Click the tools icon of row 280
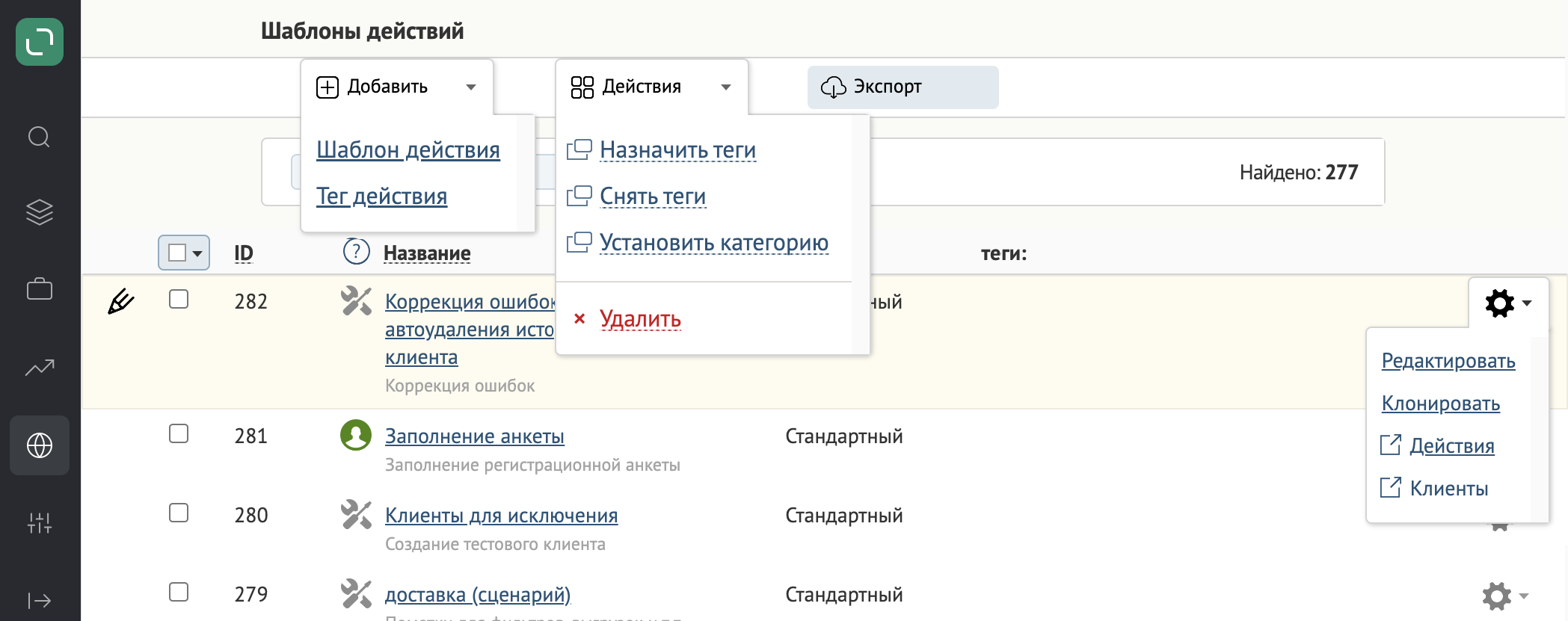The image size is (1568, 621). 356,514
